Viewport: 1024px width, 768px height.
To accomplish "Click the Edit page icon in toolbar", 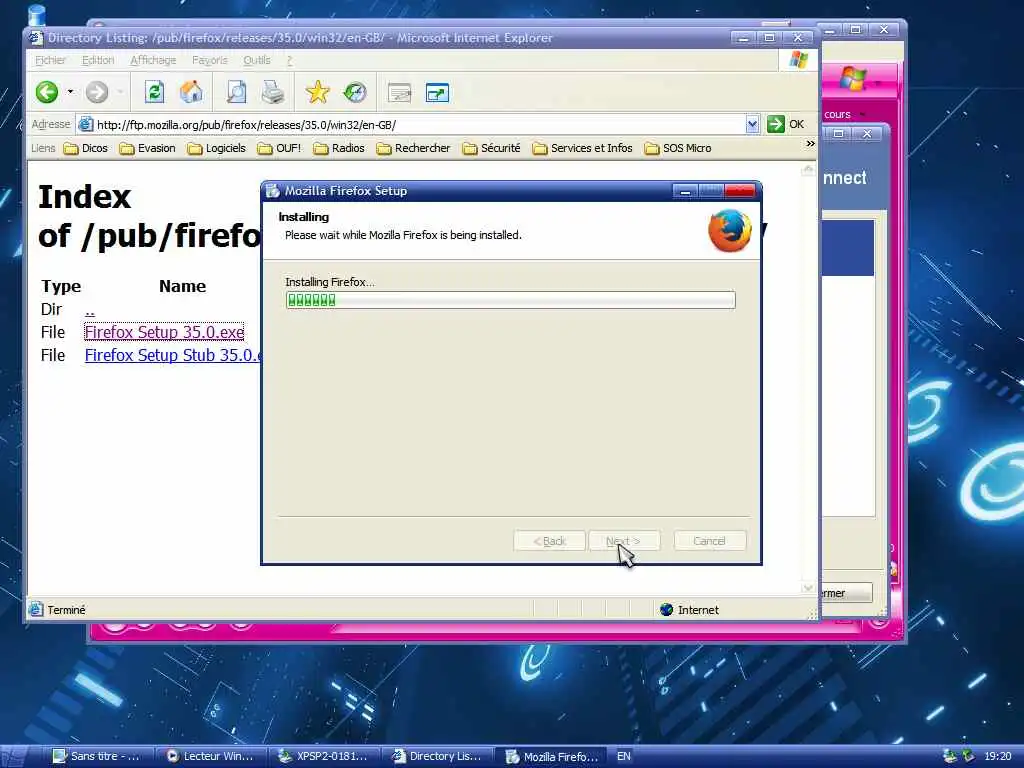I will coord(399,93).
